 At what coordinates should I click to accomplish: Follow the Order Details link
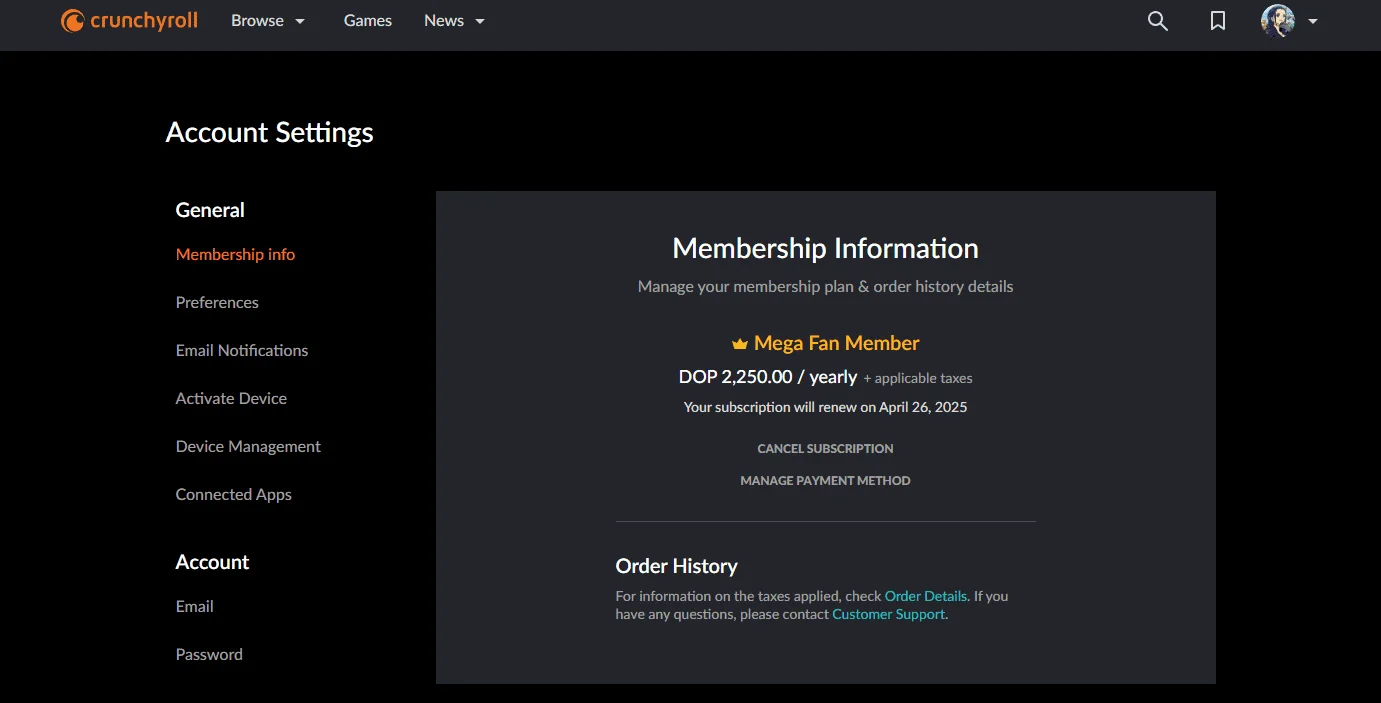[926, 596]
